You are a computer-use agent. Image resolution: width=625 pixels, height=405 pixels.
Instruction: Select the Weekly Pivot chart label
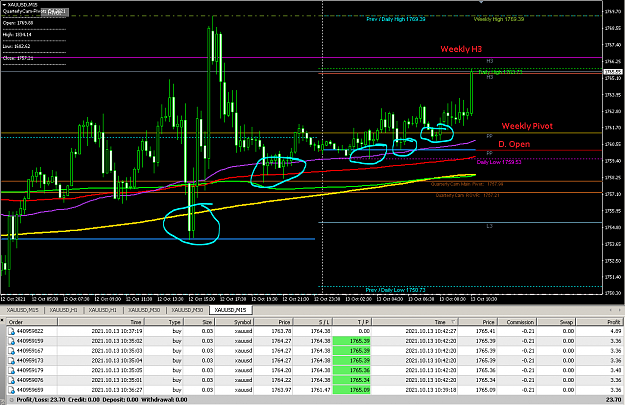tap(527, 126)
